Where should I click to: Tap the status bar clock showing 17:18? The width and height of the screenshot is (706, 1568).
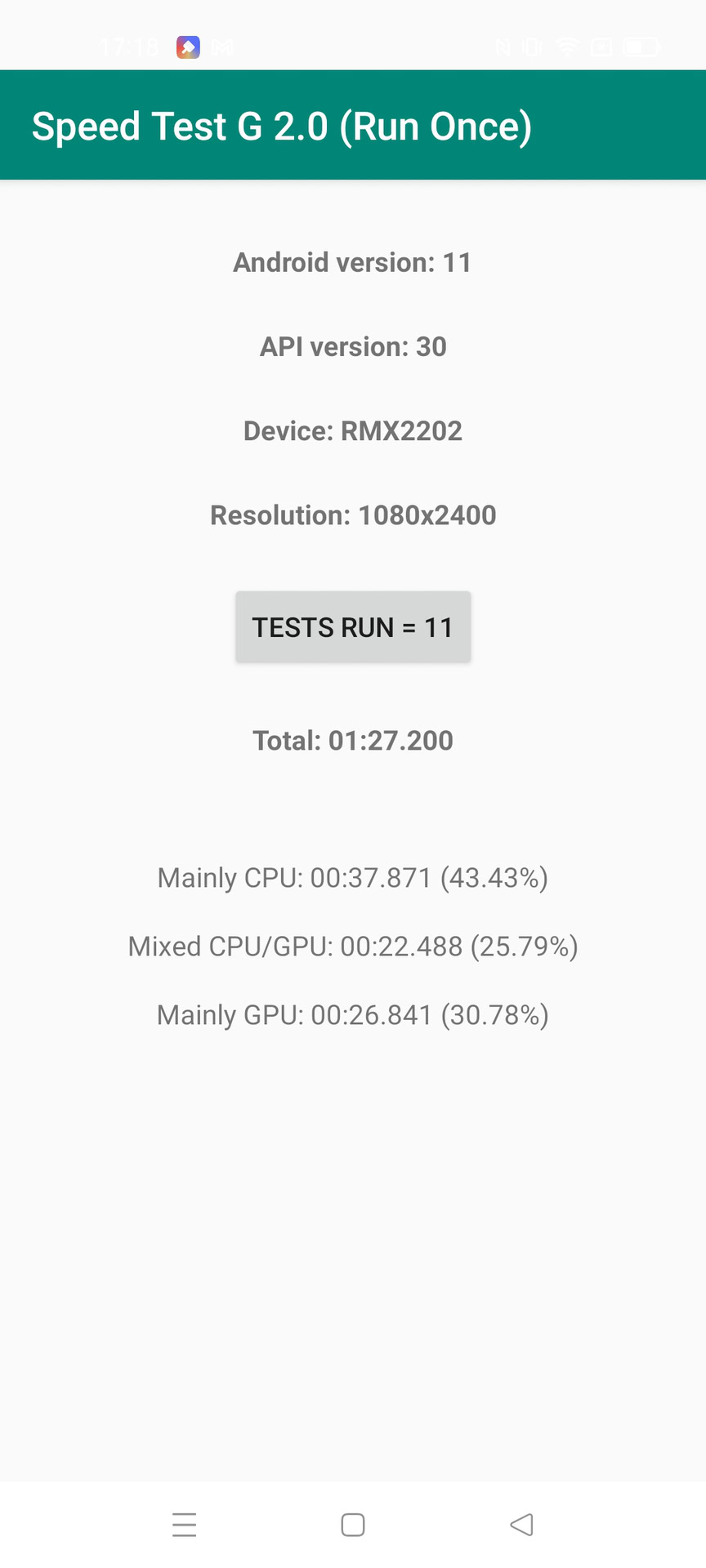point(129,47)
